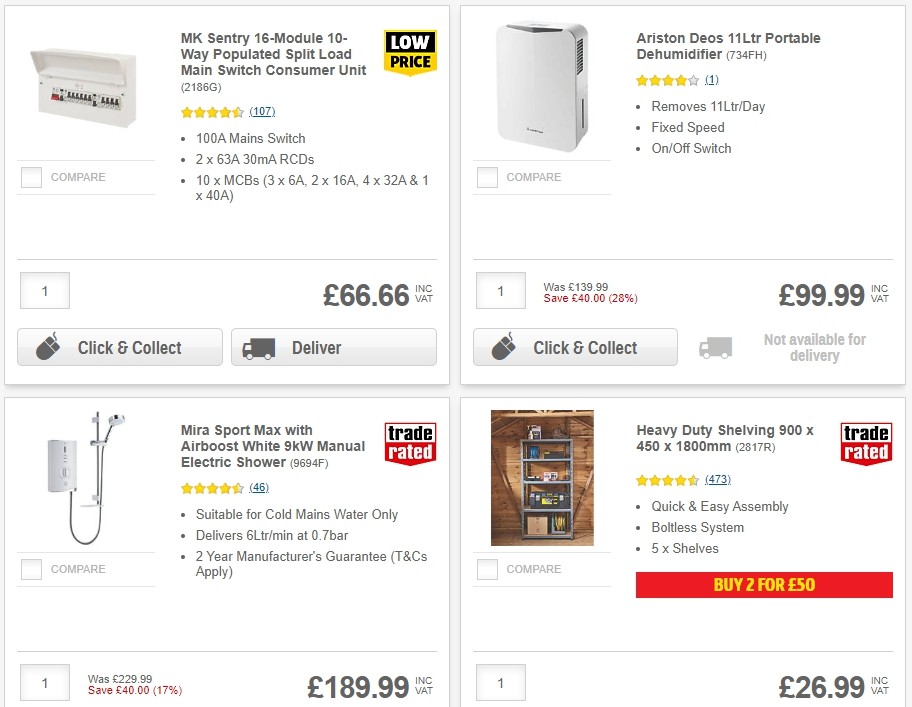Click the star rating for the Ariston dehumidifier
This screenshot has width=912, height=707.
[665, 79]
